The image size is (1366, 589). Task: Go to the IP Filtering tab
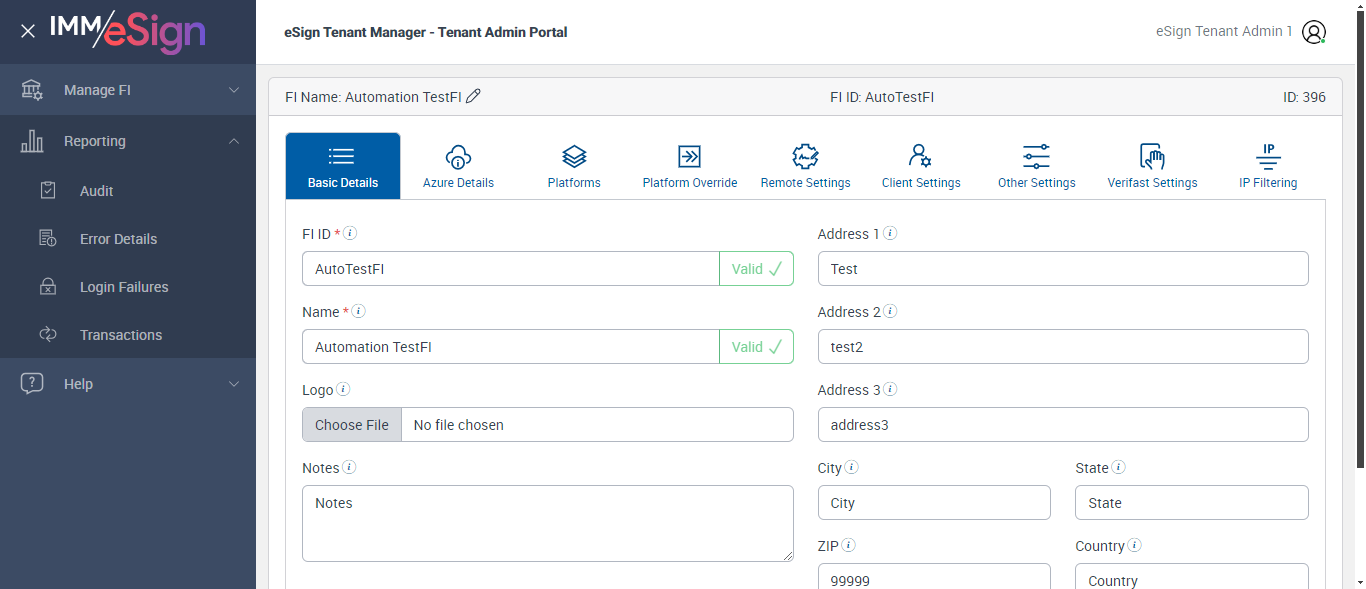coord(1268,166)
